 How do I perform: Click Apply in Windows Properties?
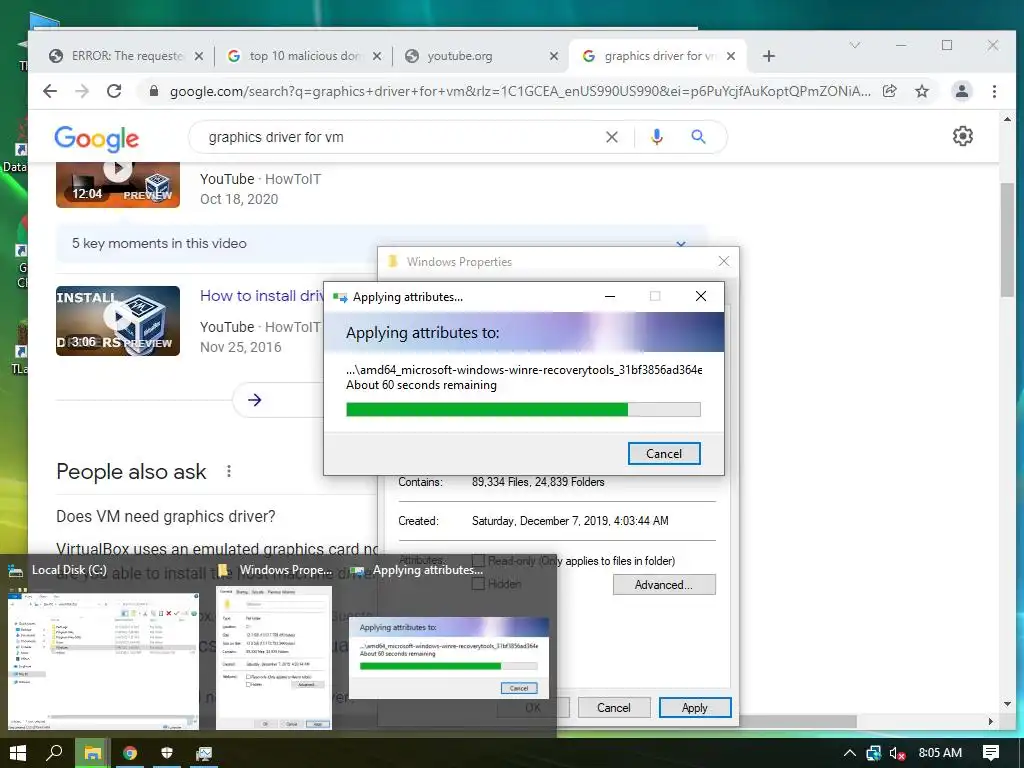coord(694,708)
